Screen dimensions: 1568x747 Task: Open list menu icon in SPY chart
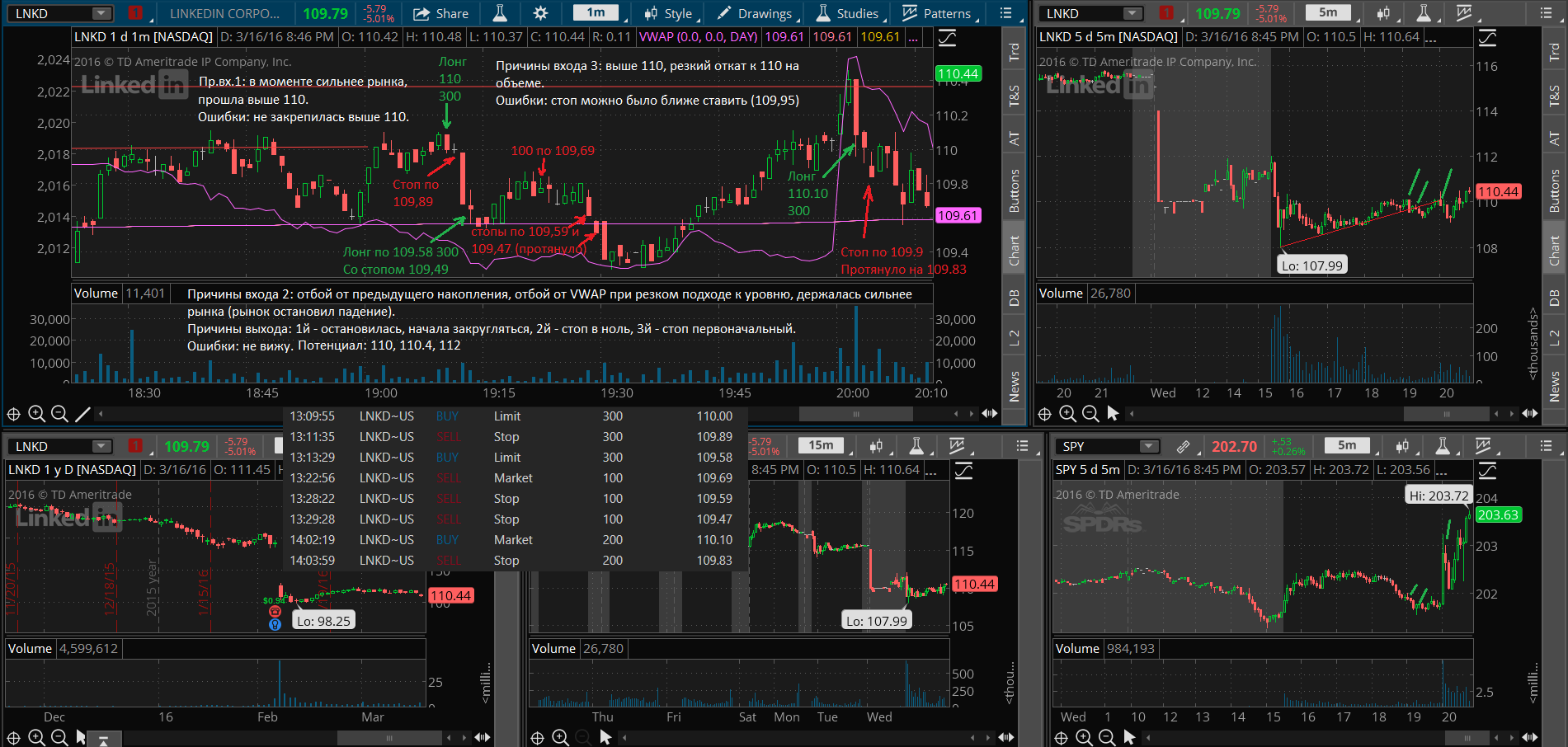pyautogui.click(x=1546, y=446)
